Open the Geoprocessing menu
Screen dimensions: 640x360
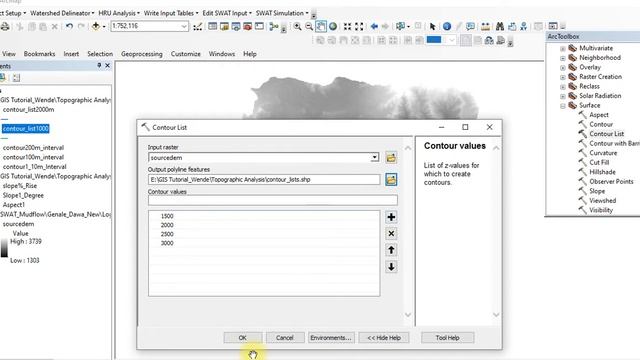142,54
